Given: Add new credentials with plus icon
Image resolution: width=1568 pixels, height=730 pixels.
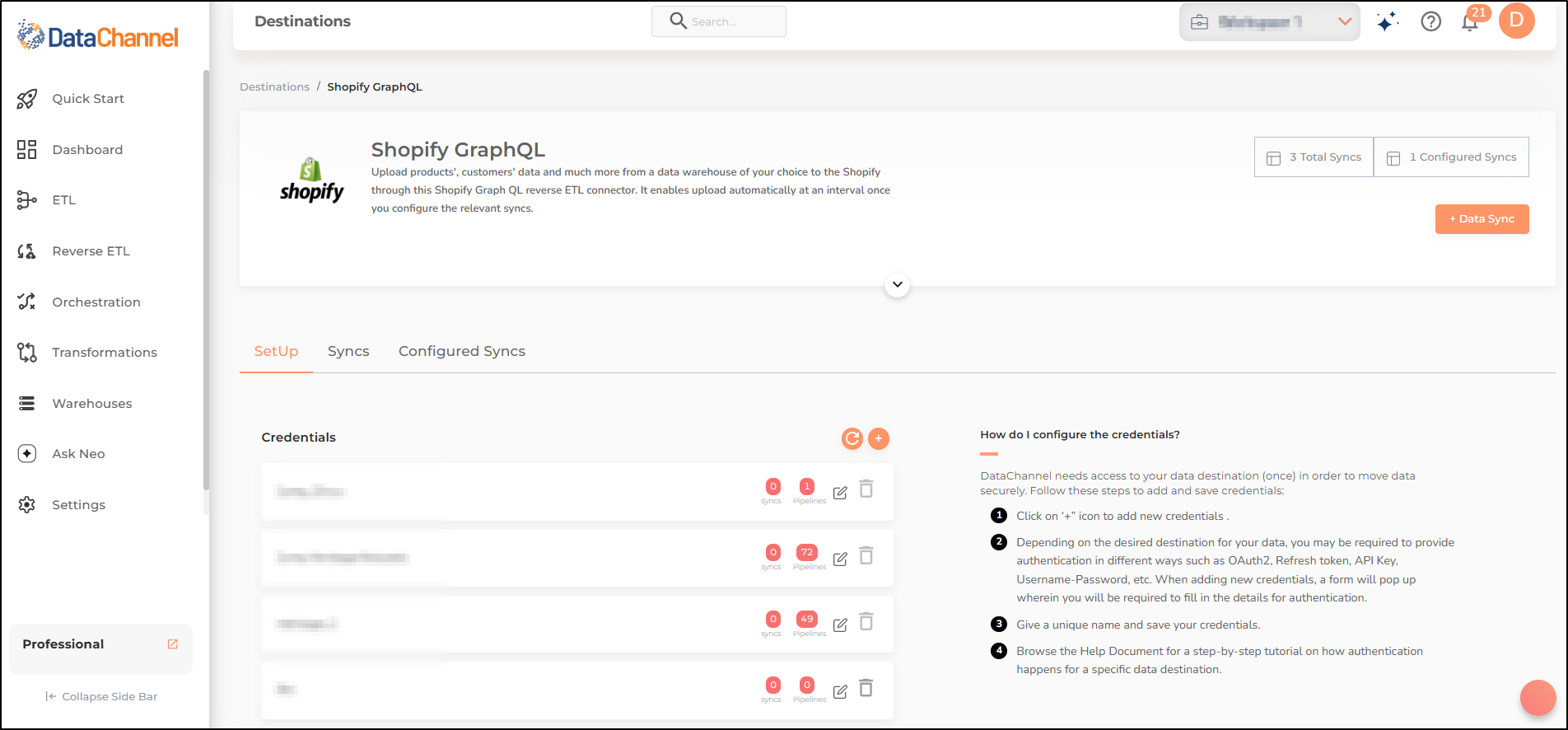Looking at the screenshot, I should 879,438.
